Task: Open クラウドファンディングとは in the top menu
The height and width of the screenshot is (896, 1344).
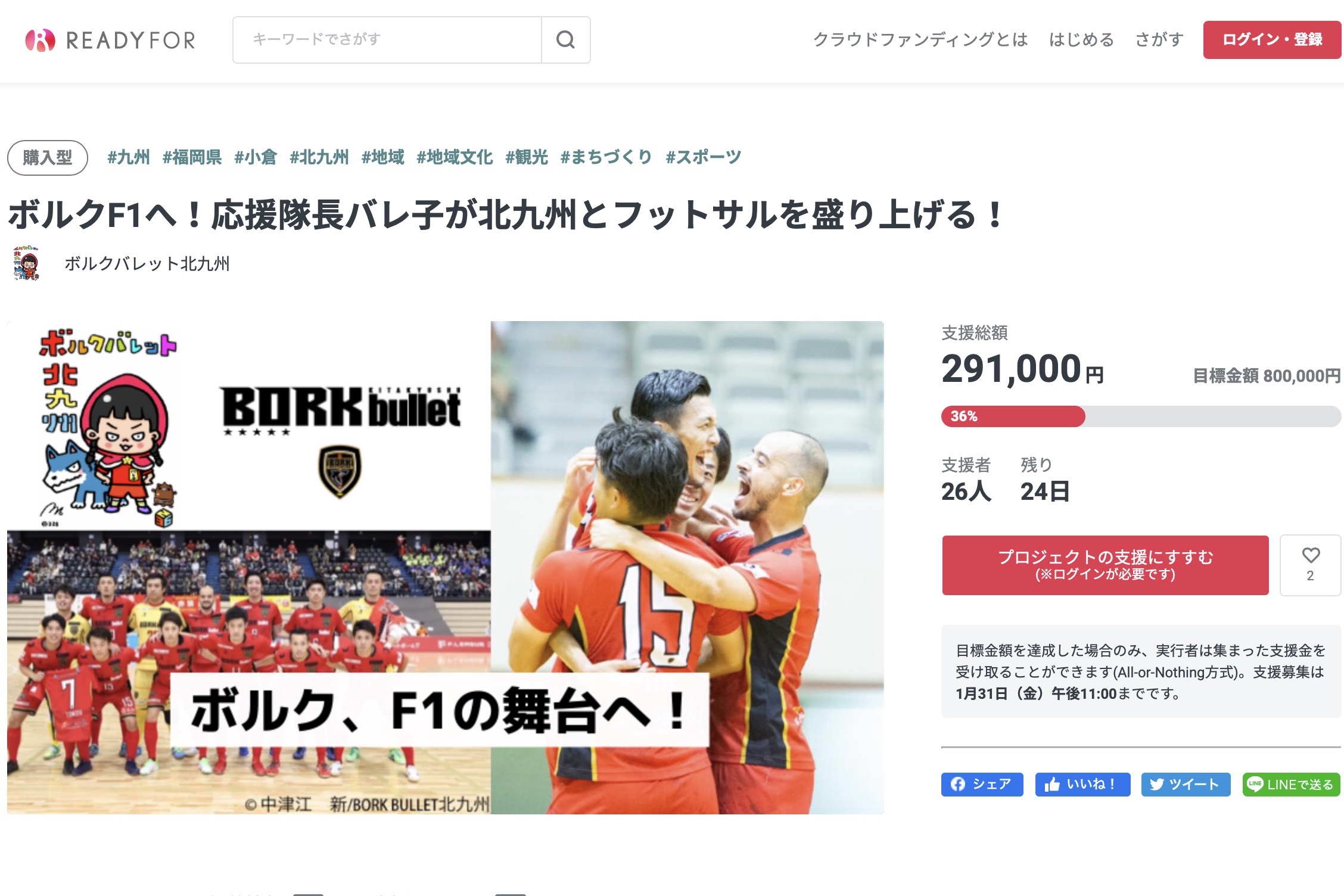Action: click(x=920, y=39)
